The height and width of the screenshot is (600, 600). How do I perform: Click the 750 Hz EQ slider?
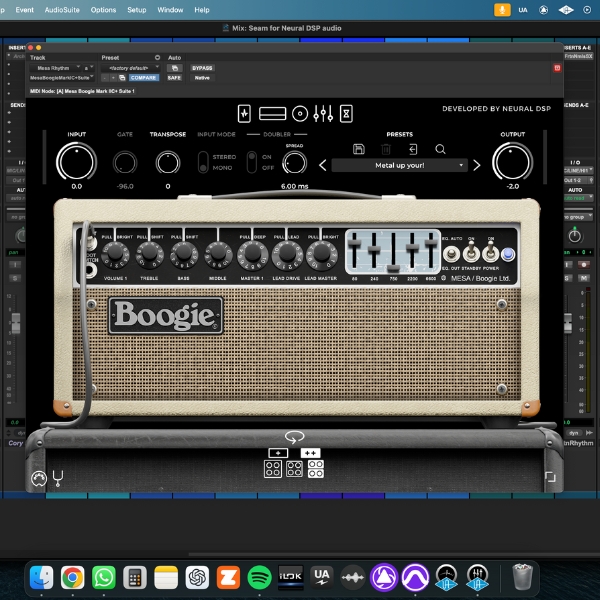click(393, 268)
